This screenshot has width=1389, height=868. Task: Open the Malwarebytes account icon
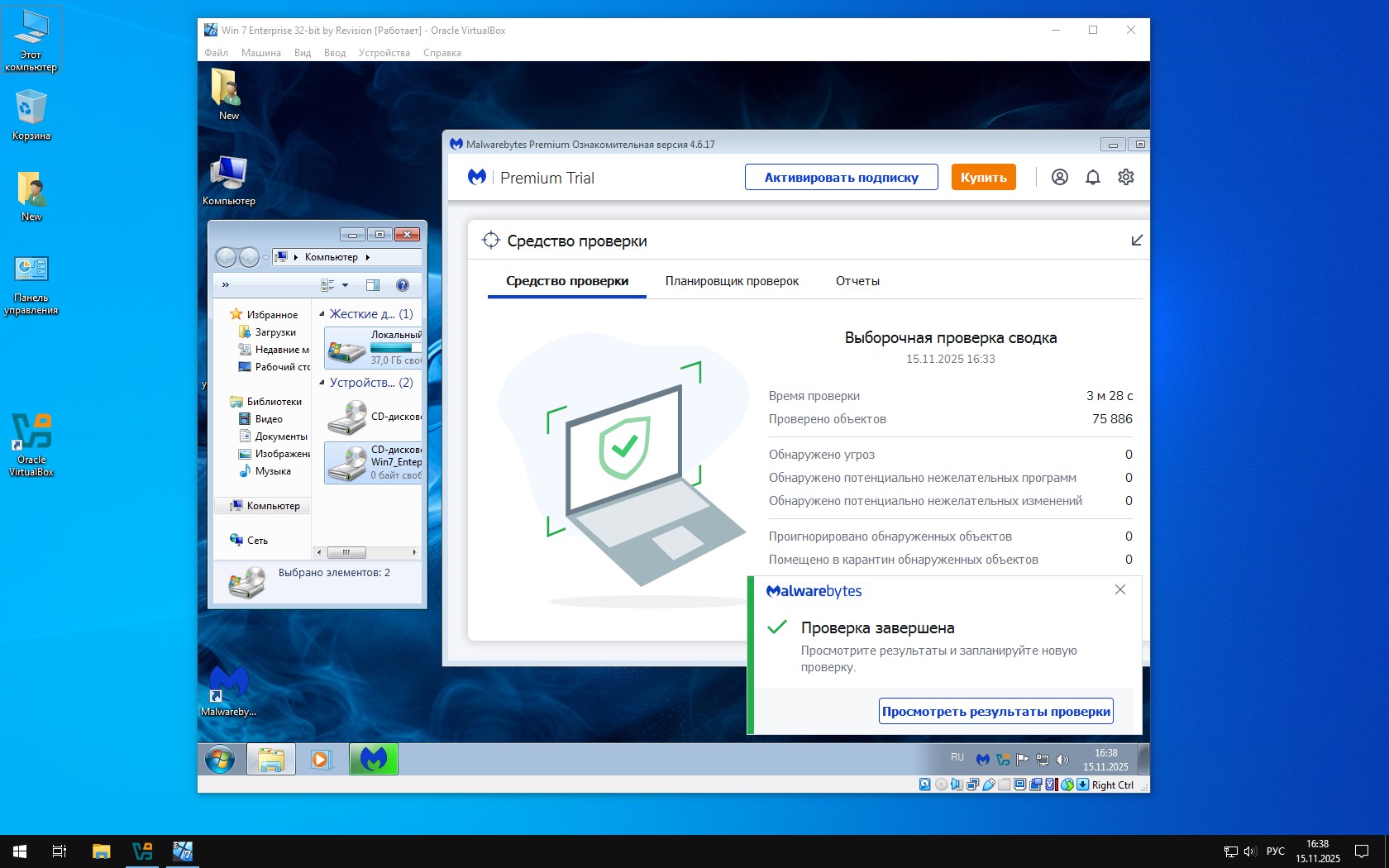pyautogui.click(x=1059, y=177)
